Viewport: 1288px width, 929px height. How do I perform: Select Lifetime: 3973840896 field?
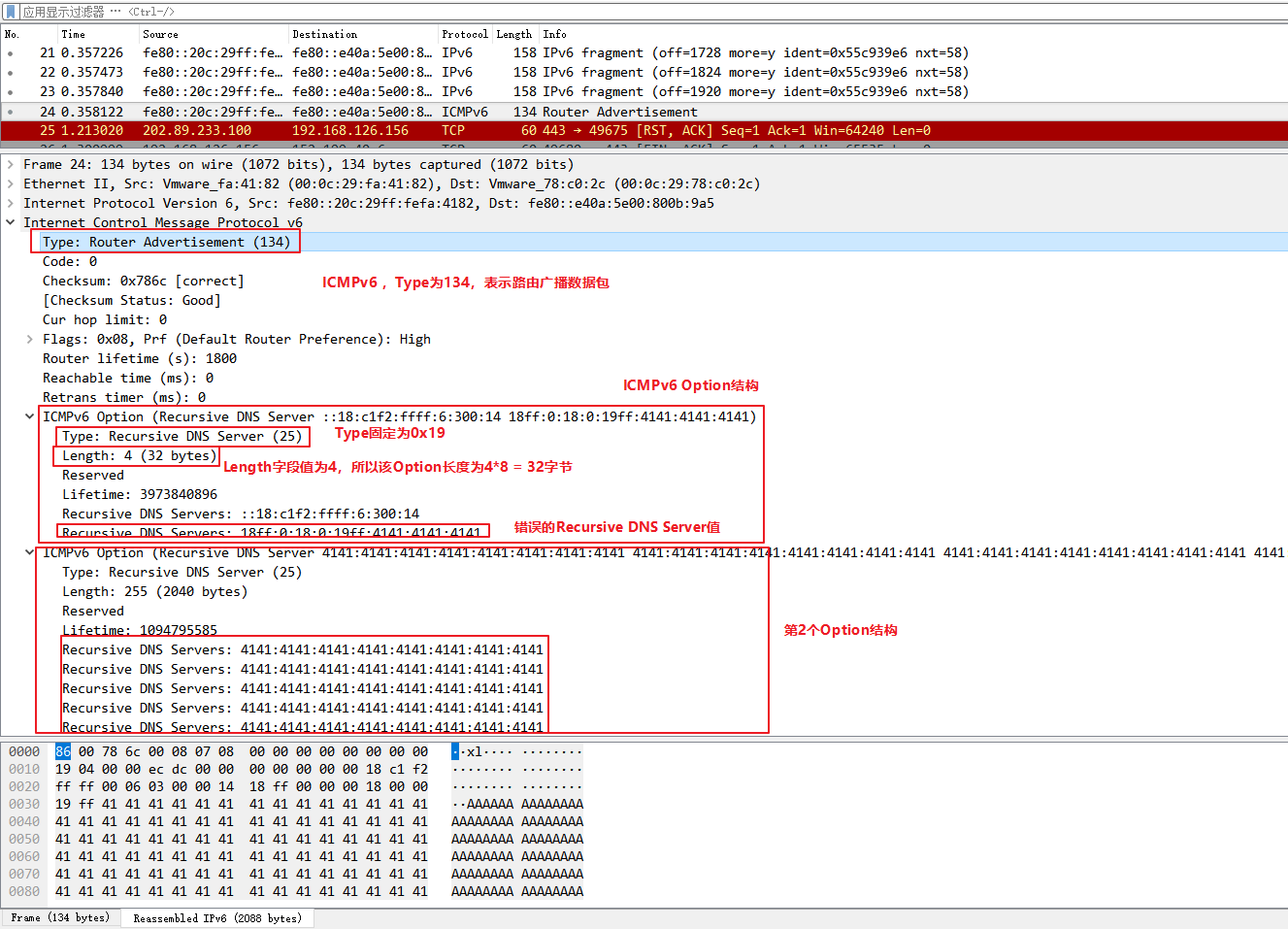coord(140,494)
